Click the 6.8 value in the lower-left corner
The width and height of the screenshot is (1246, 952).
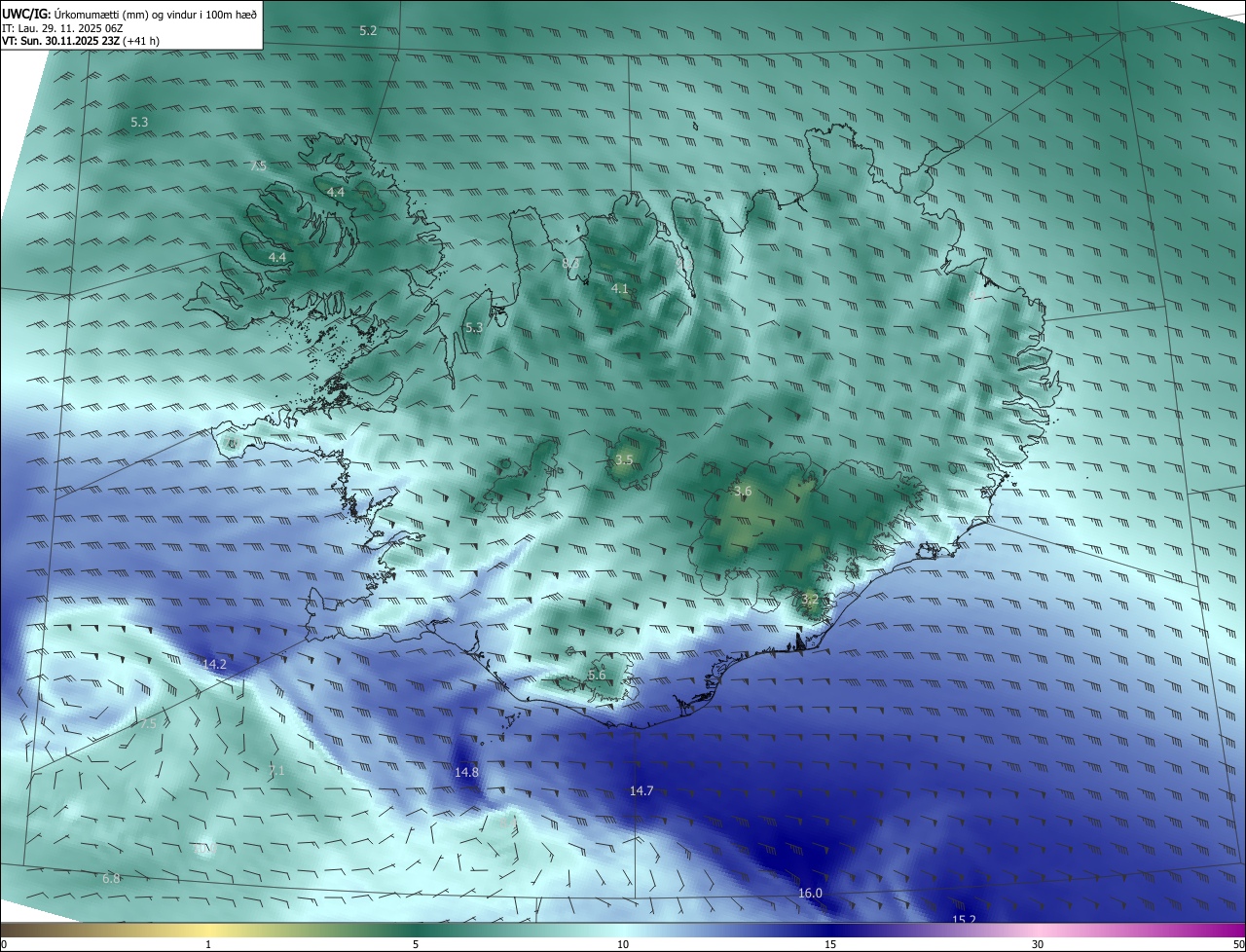(111, 878)
